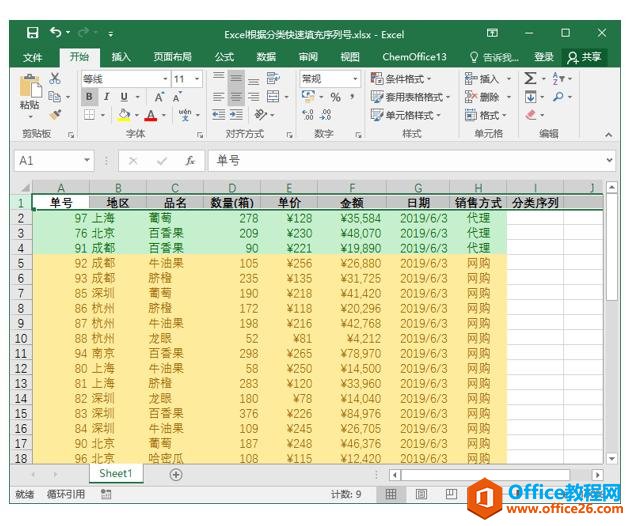This screenshot has width=630, height=526.
Task: Switch to the 公式 Formulas tab
Action: (x=224, y=57)
